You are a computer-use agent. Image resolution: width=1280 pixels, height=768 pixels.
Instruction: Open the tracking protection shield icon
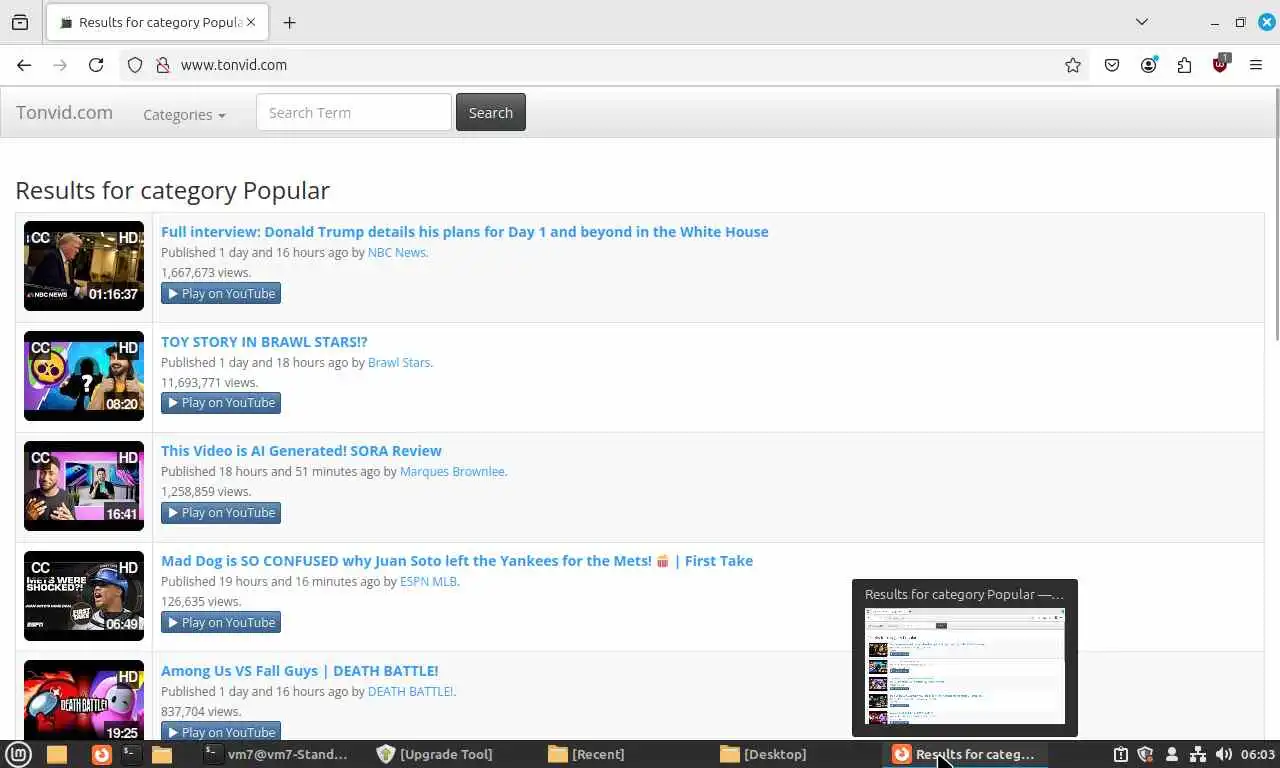(x=135, y=65)
